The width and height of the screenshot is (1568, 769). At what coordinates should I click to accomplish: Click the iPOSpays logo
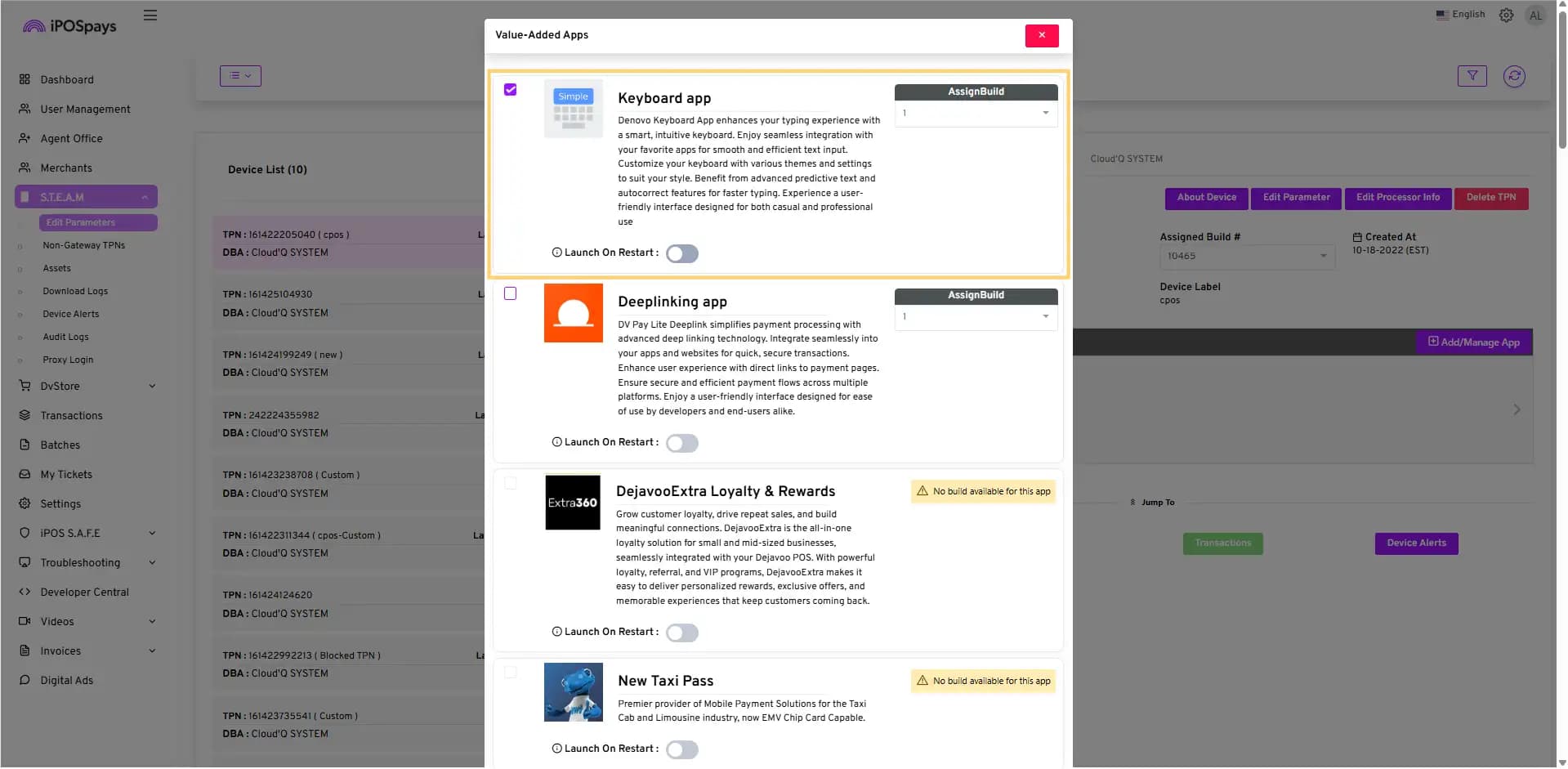tap(69, 26)
